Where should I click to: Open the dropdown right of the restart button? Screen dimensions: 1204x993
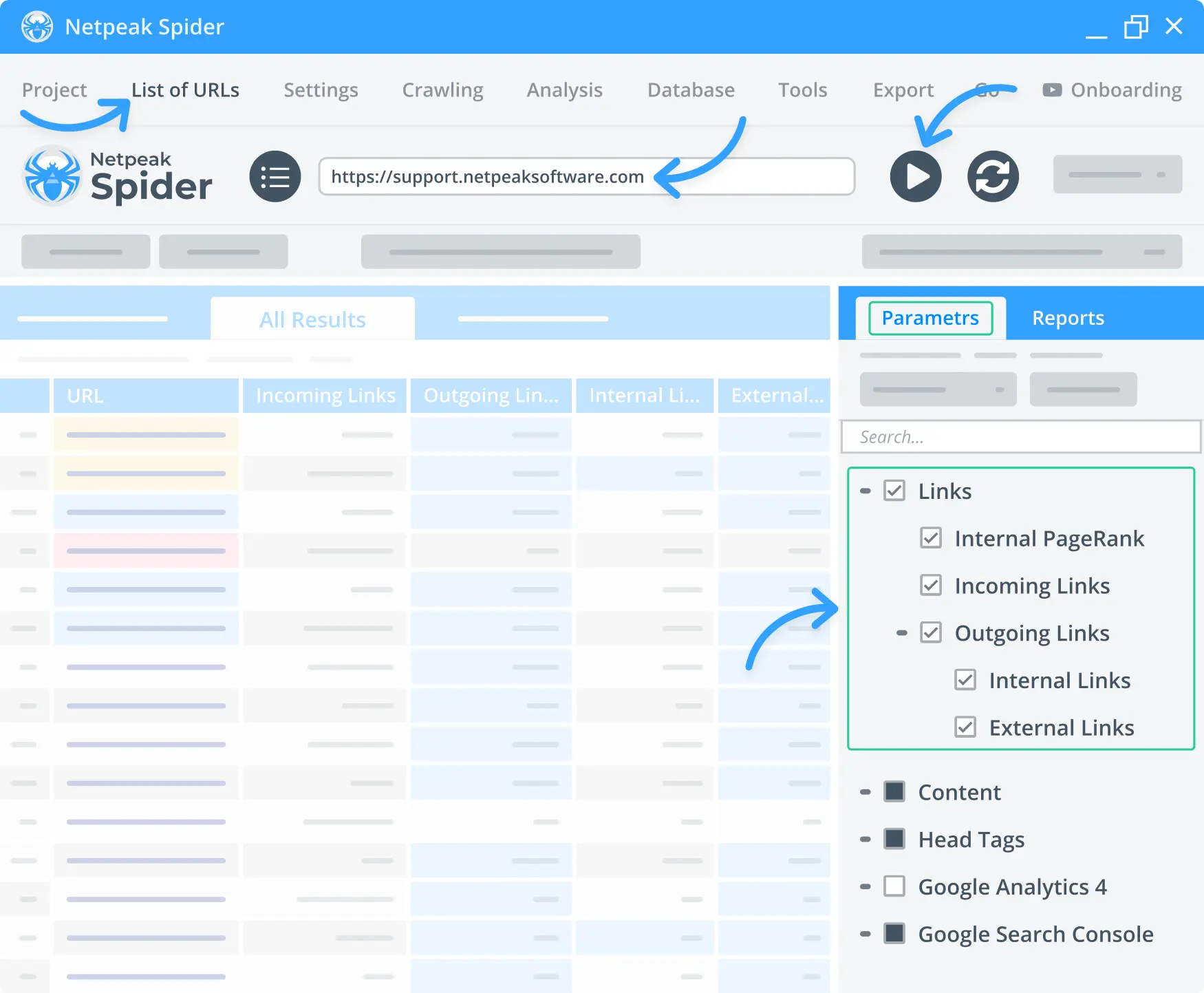click(x=1117, y=174)
